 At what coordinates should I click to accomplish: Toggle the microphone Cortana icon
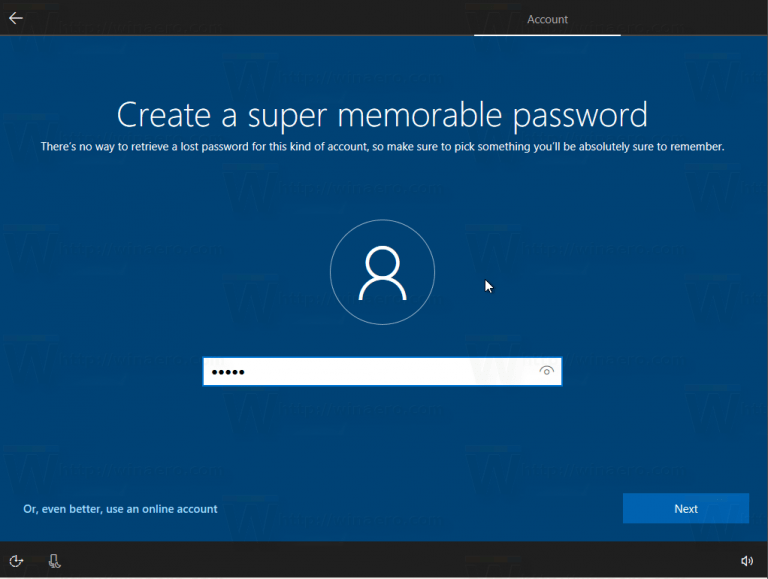(x=54, y=561)
